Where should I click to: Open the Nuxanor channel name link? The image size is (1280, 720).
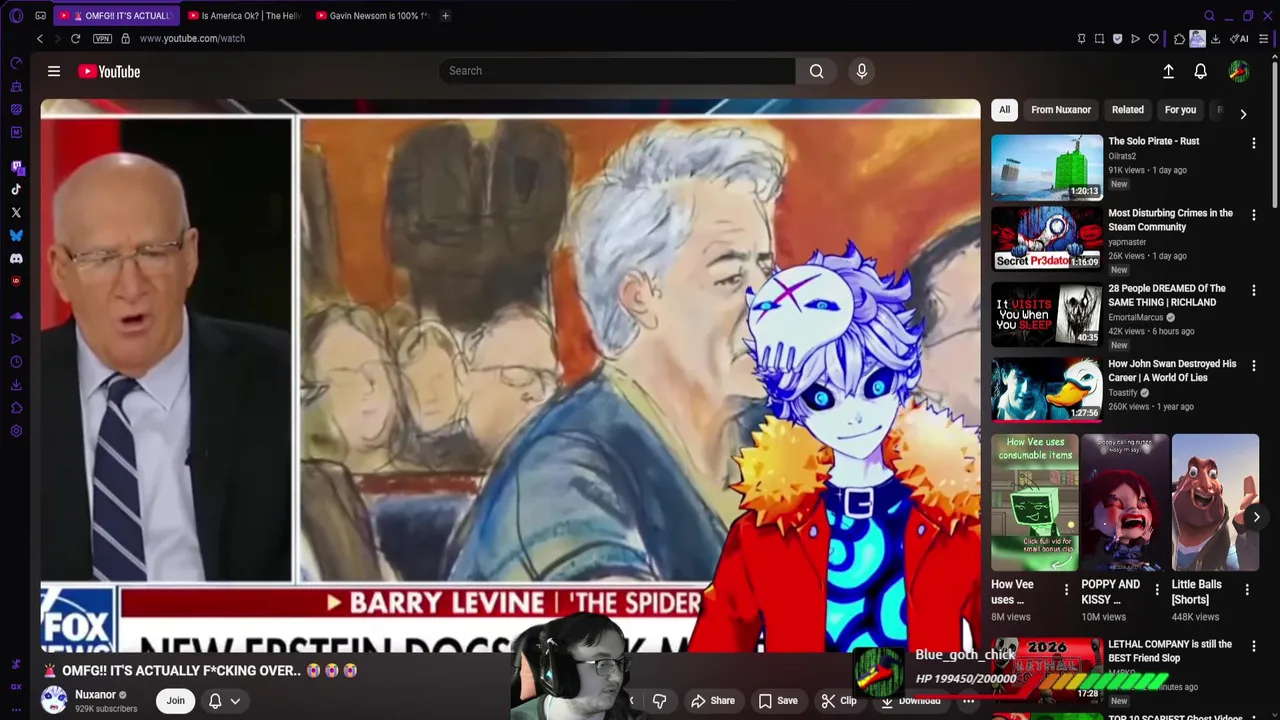(95, 695)
